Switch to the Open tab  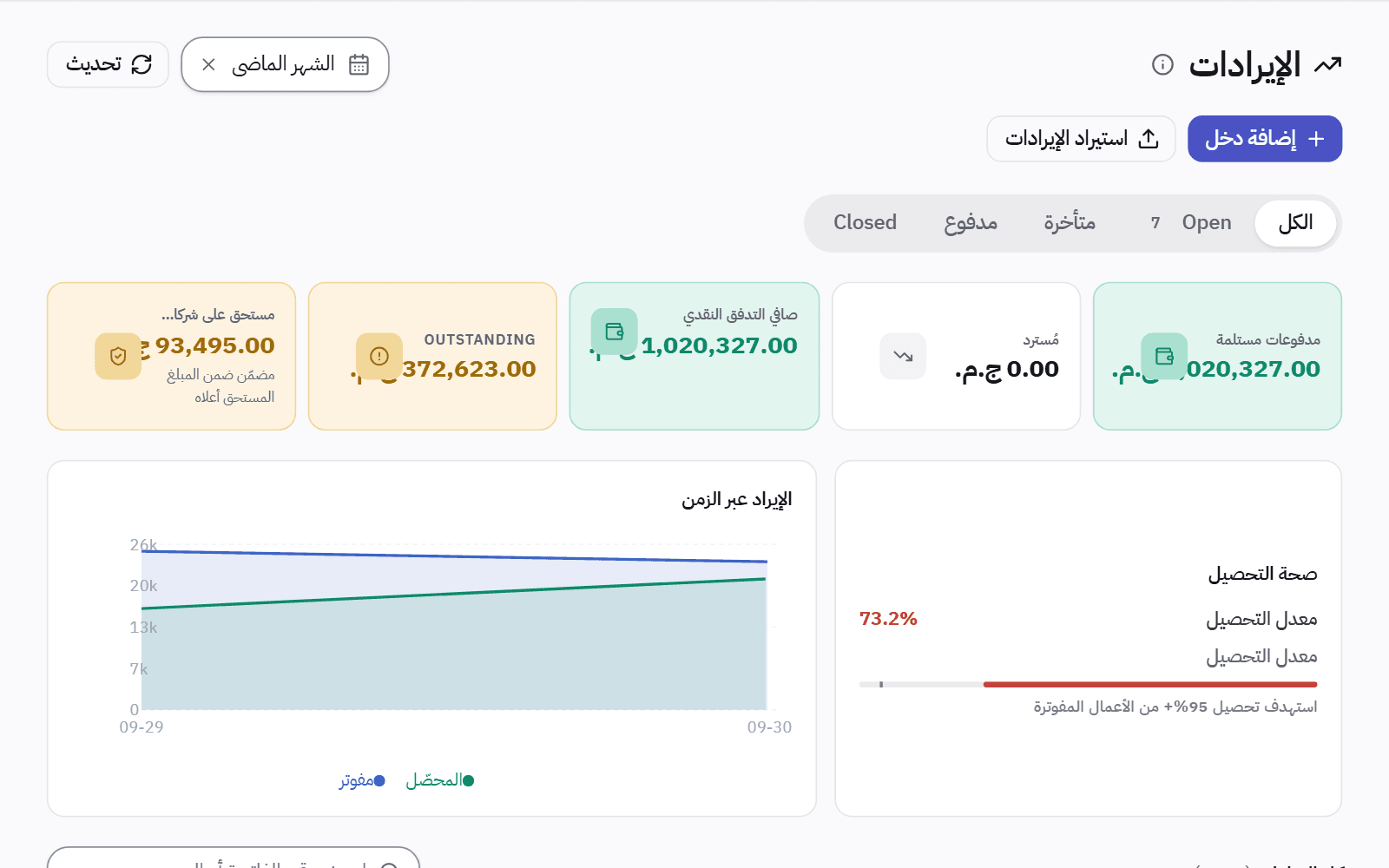click(x=1191, y=223)
